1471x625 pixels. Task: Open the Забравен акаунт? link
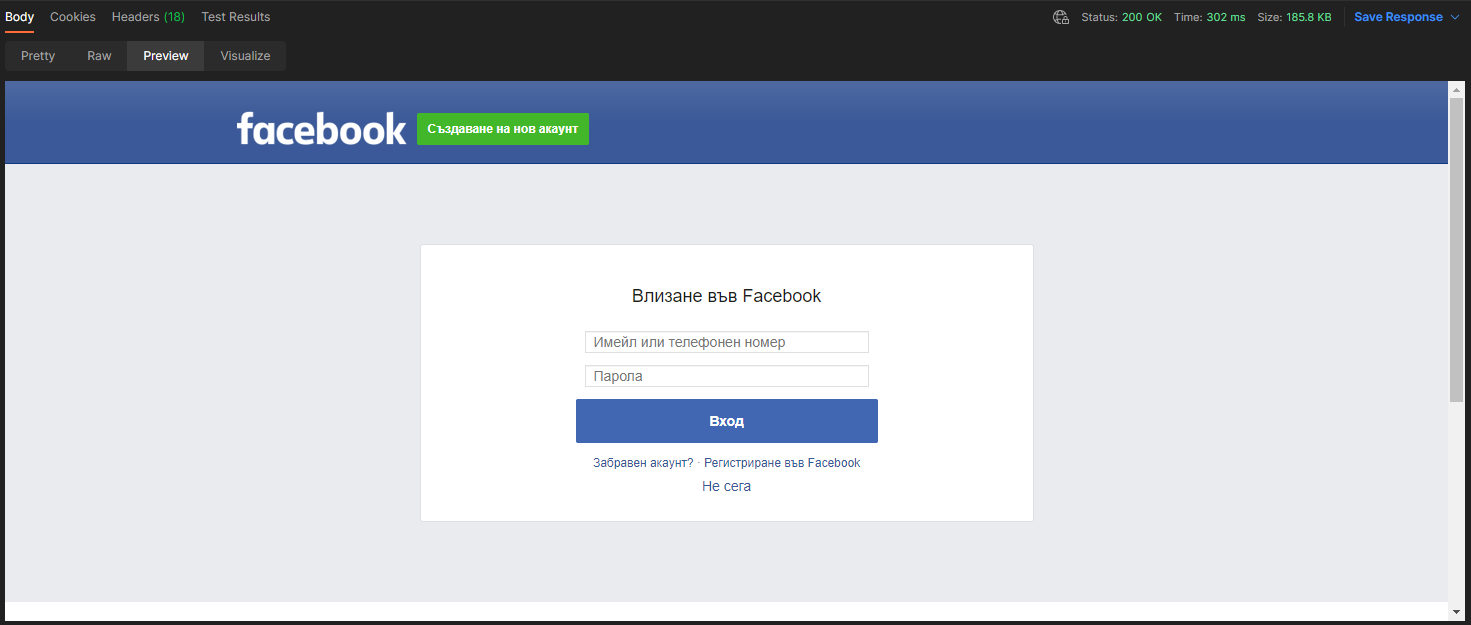[643, 463]
